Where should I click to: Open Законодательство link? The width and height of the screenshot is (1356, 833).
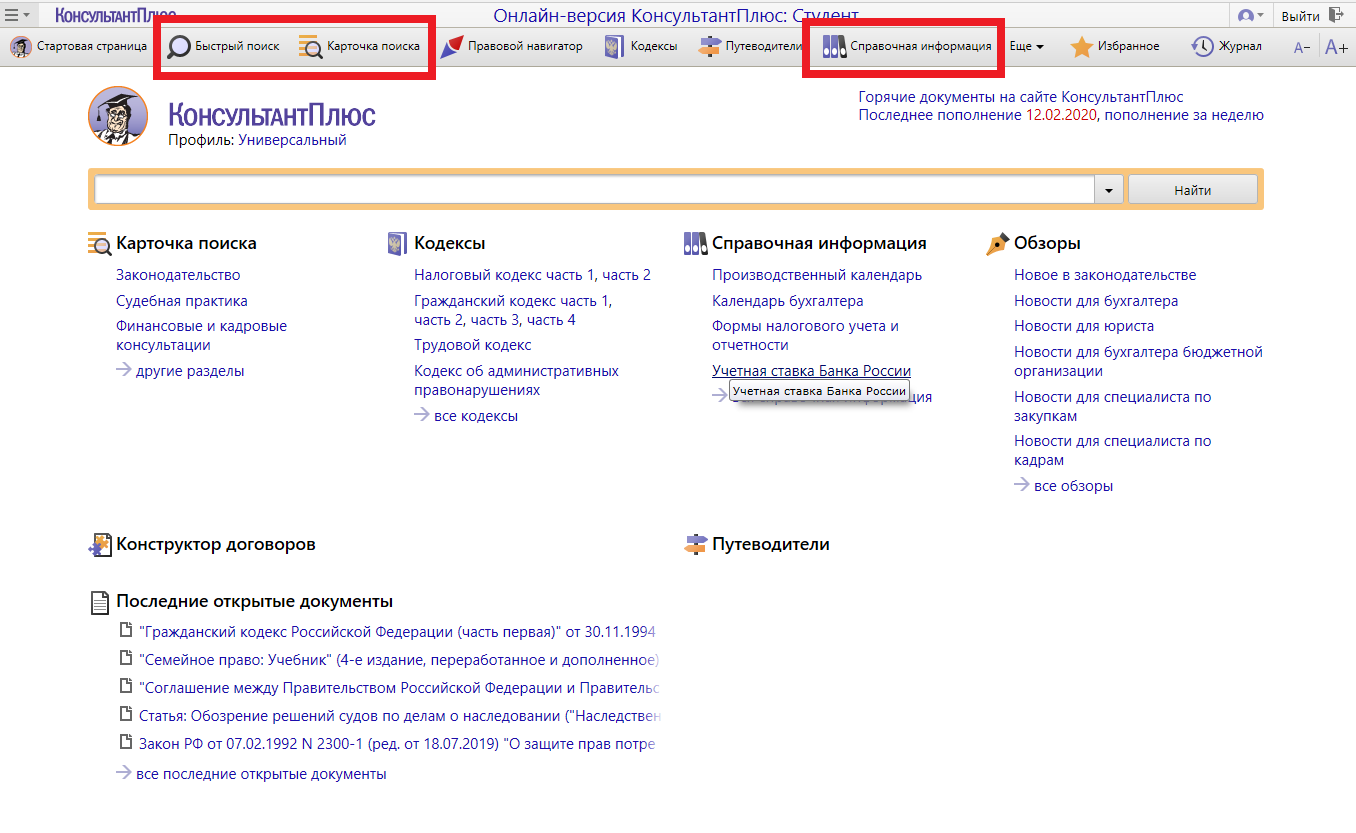coord(178,274)
